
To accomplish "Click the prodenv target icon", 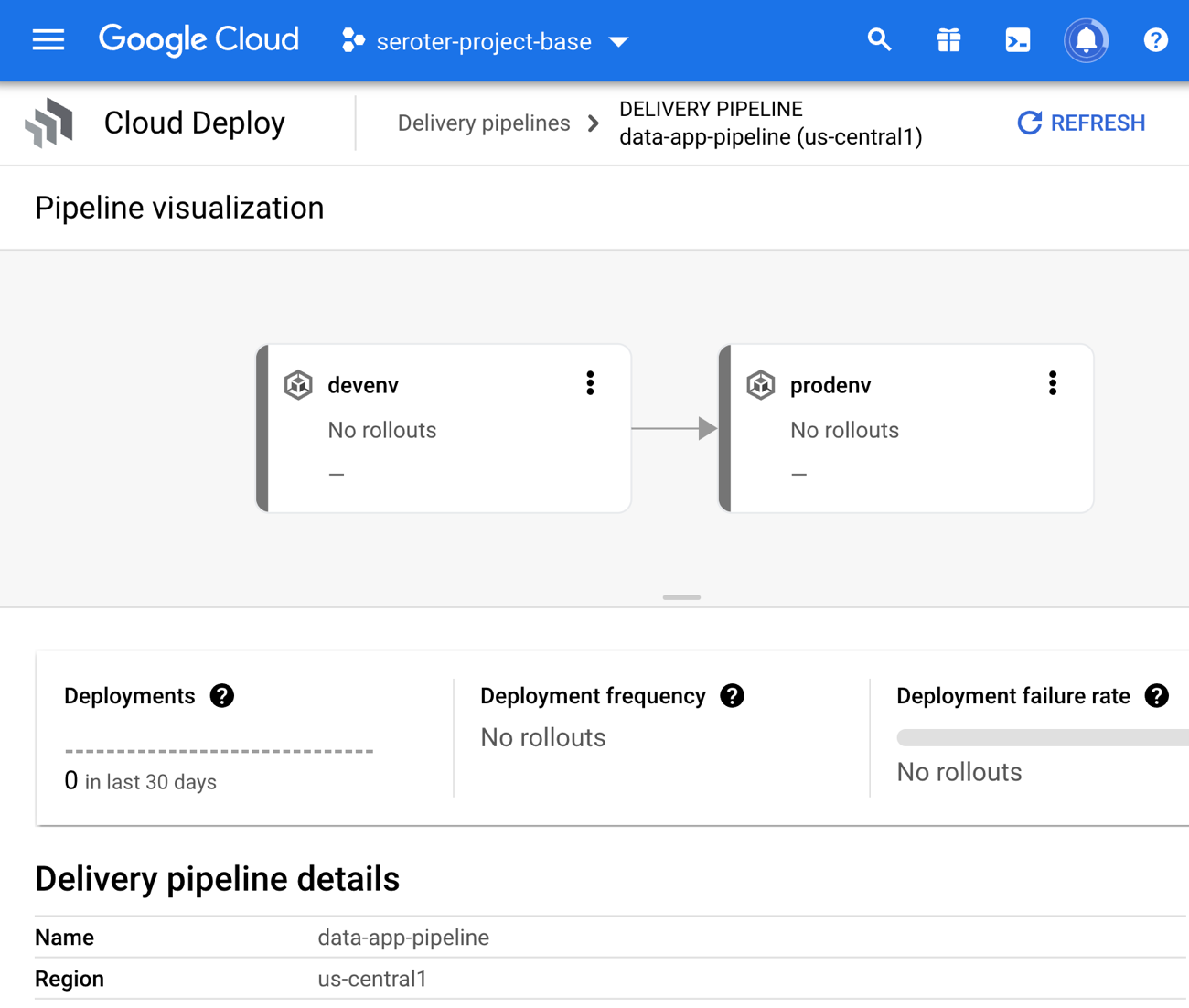I will (x=760, y=385).
